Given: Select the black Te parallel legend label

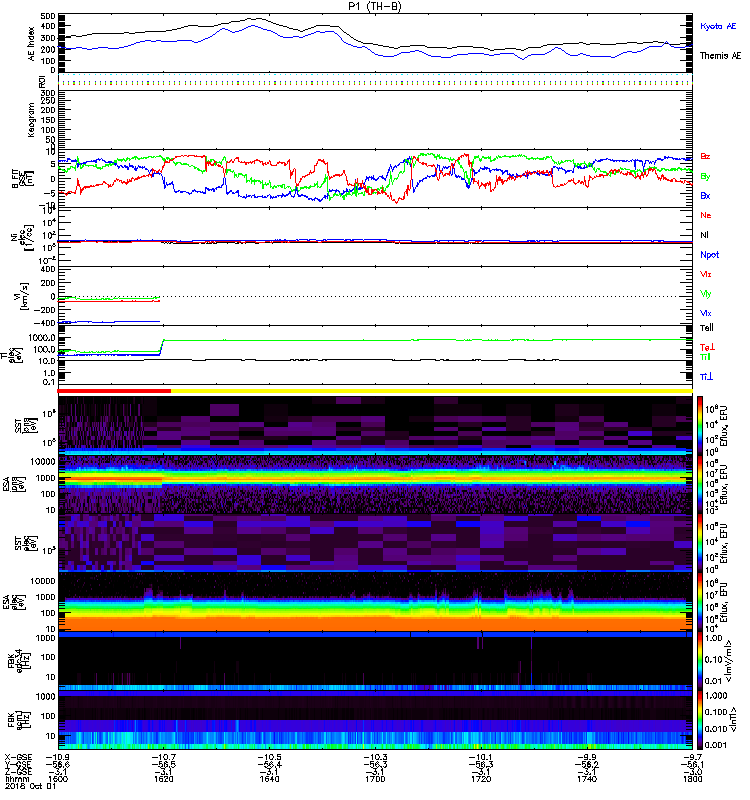Looking at the screenshot, I should click(707, 328).
